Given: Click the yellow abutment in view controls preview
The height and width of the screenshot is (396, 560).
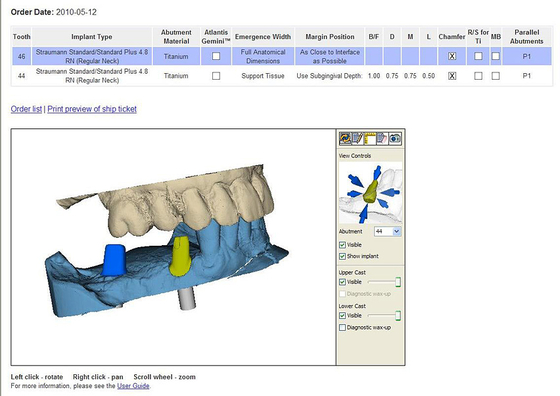Looking at the screenshot, I should (371, 191).
